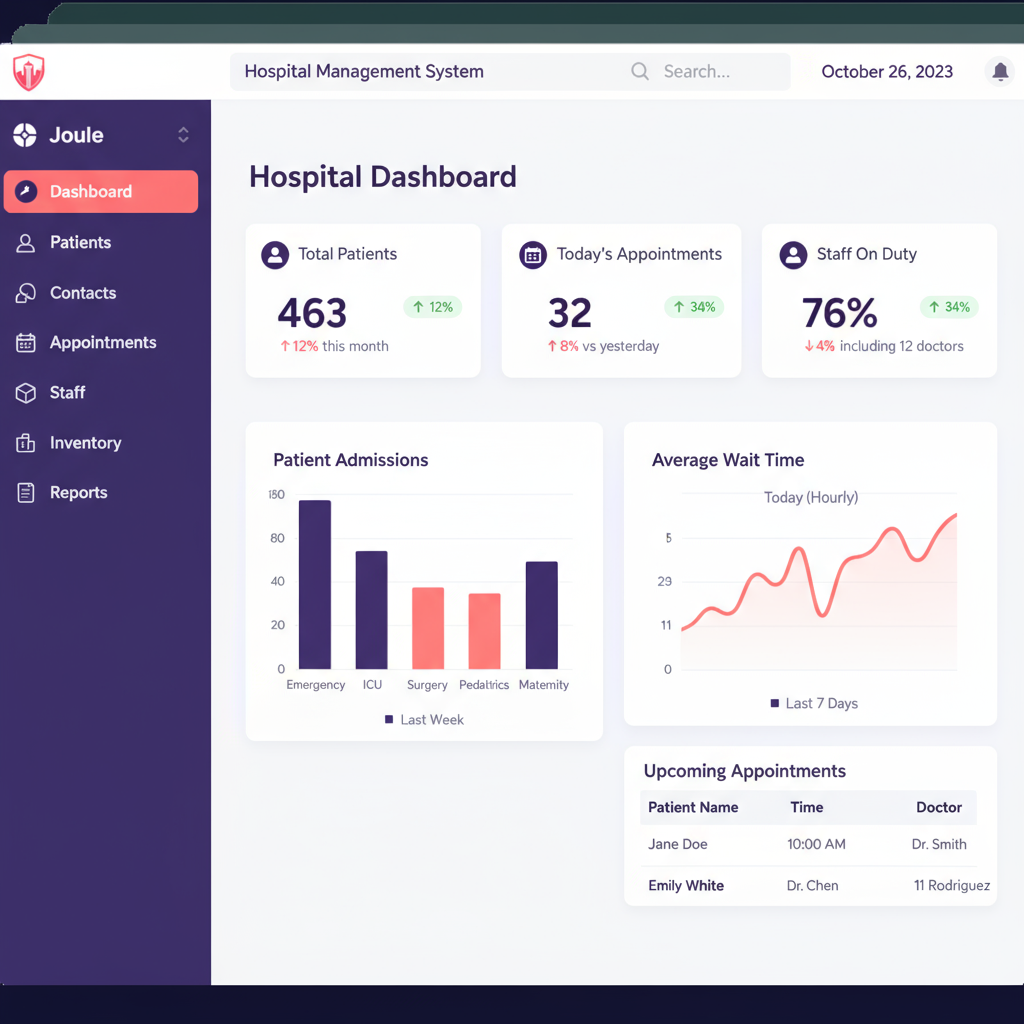Navigate to the Staff page
The width and height of the screenshot is (1024, 1024).
pyautogui.click(x=67, y=393)
